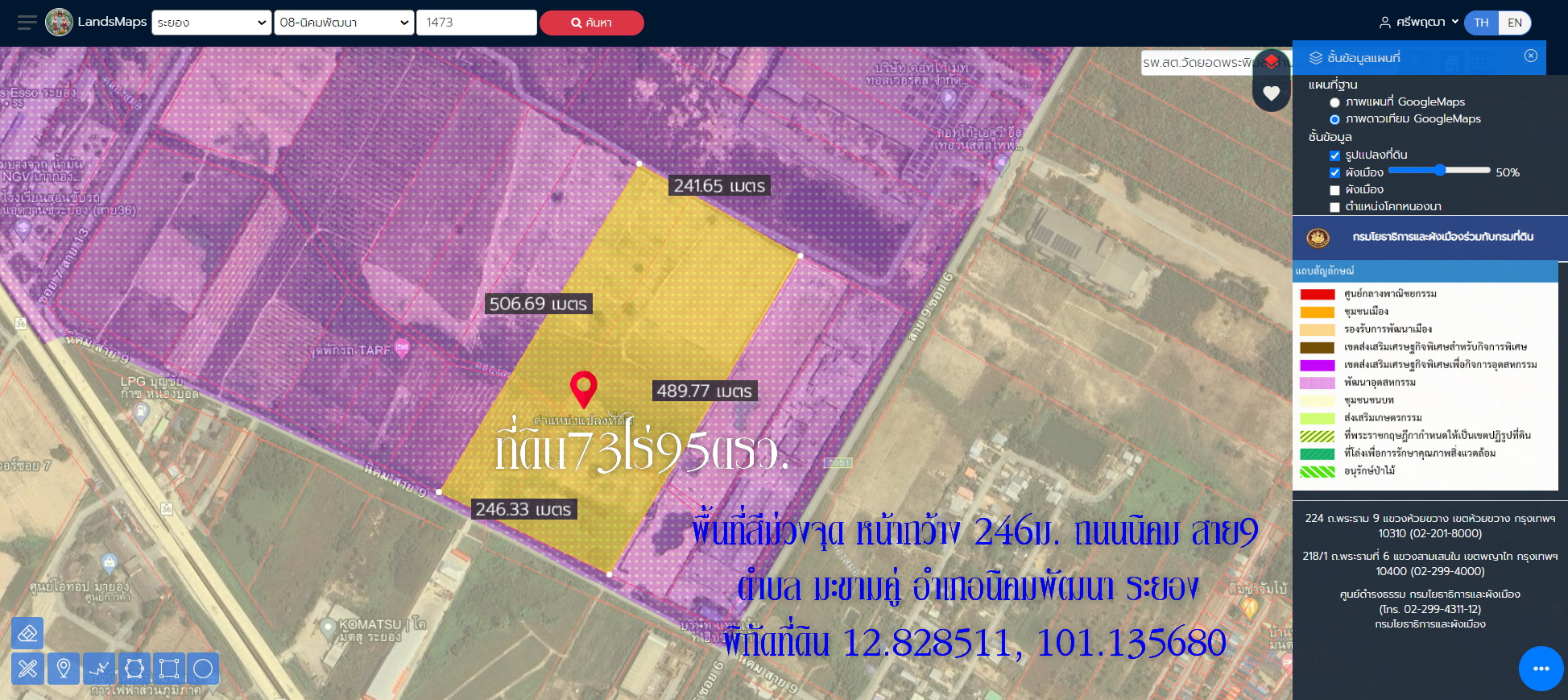Viewport: 1568px width, 700px height.
Task: Switch language to EN
Action: coord(1514,23)
